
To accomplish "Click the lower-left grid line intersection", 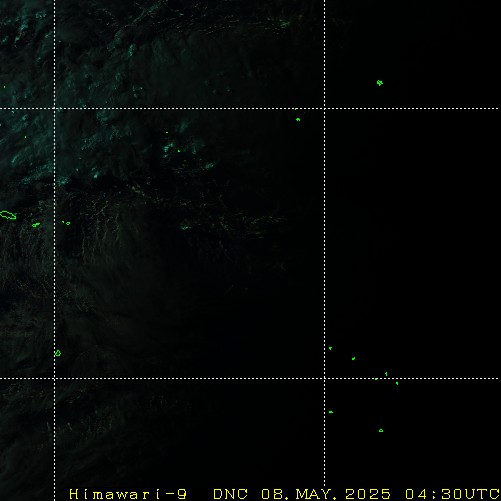I will 55,378.
